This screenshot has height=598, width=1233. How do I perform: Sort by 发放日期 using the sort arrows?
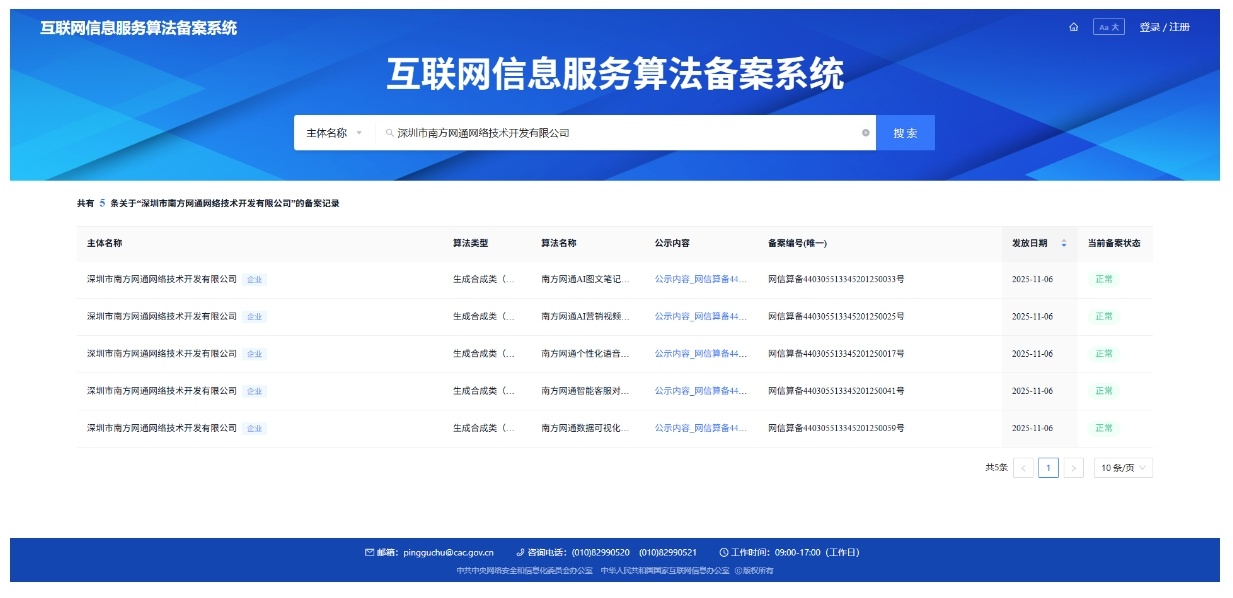tap(1064, 243)
